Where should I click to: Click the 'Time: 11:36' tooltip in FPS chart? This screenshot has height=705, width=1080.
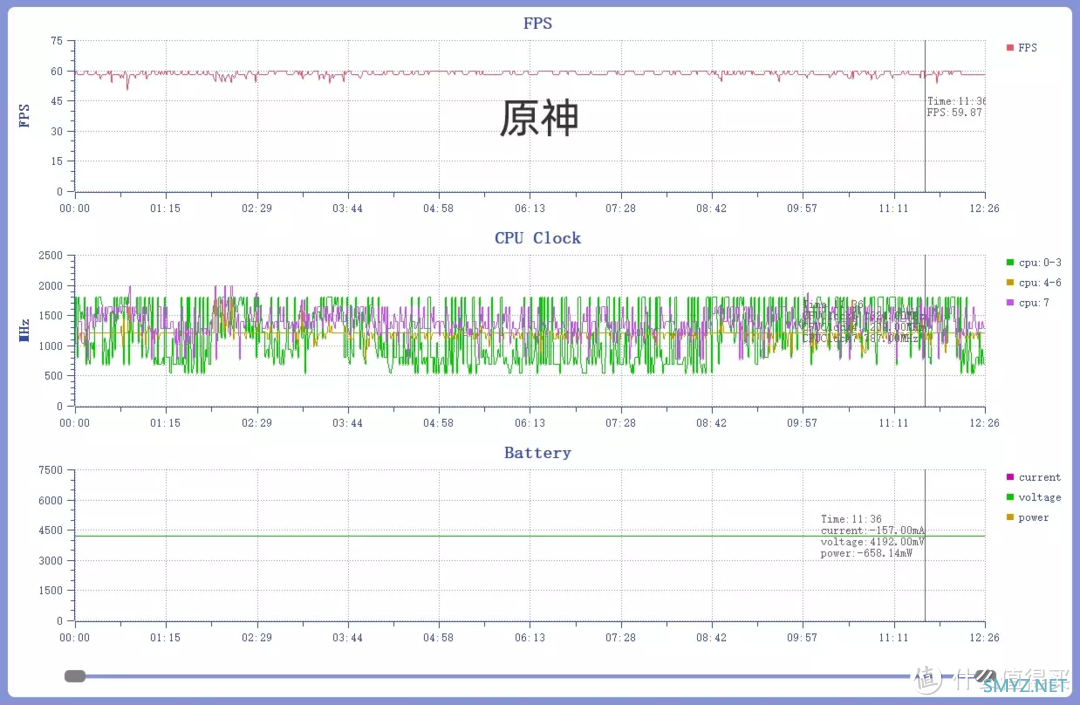957,101
